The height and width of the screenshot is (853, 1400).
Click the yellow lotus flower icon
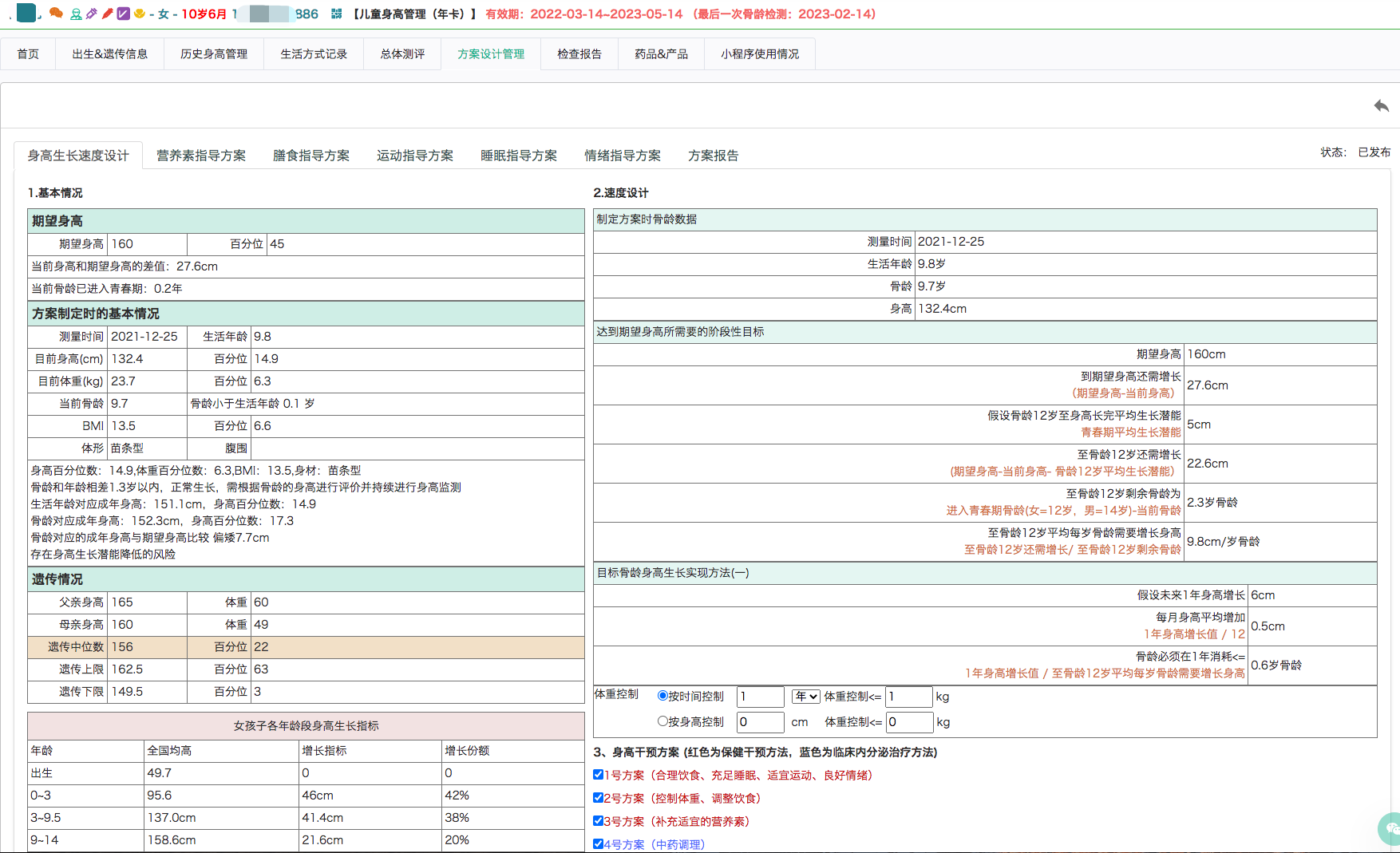coord(139,14)
